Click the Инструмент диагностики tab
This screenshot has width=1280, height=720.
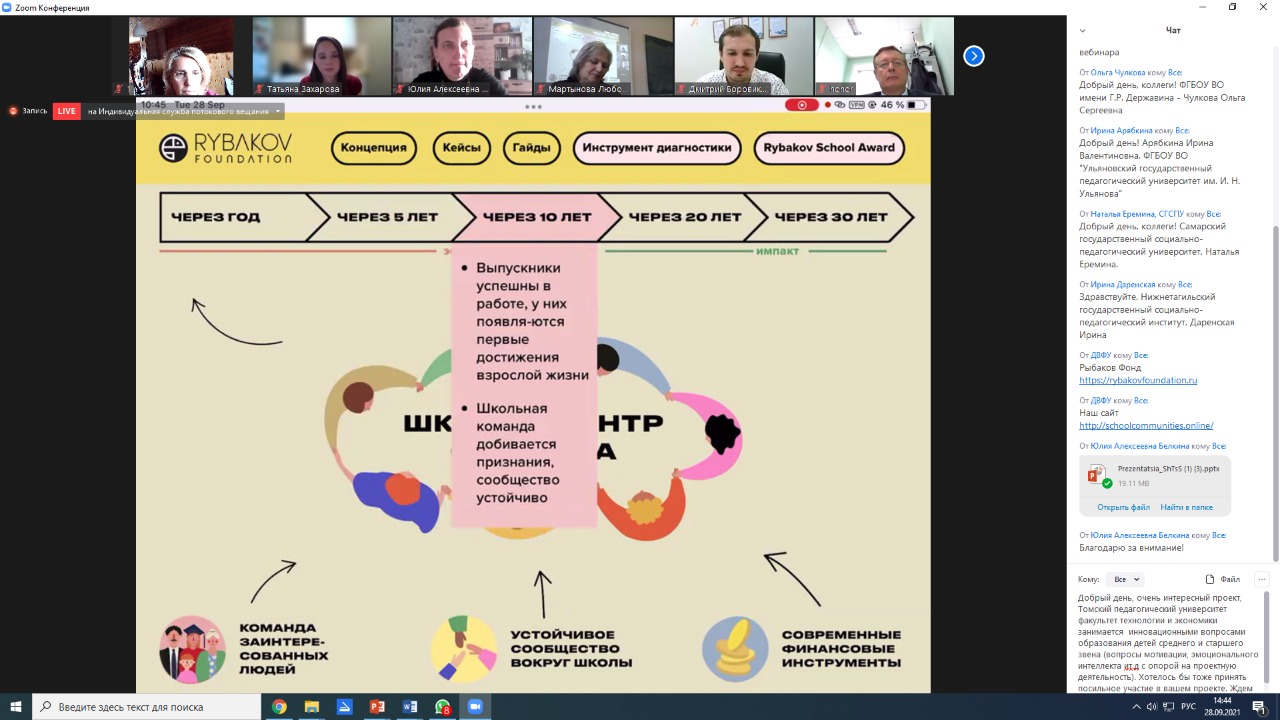point(657,148)
